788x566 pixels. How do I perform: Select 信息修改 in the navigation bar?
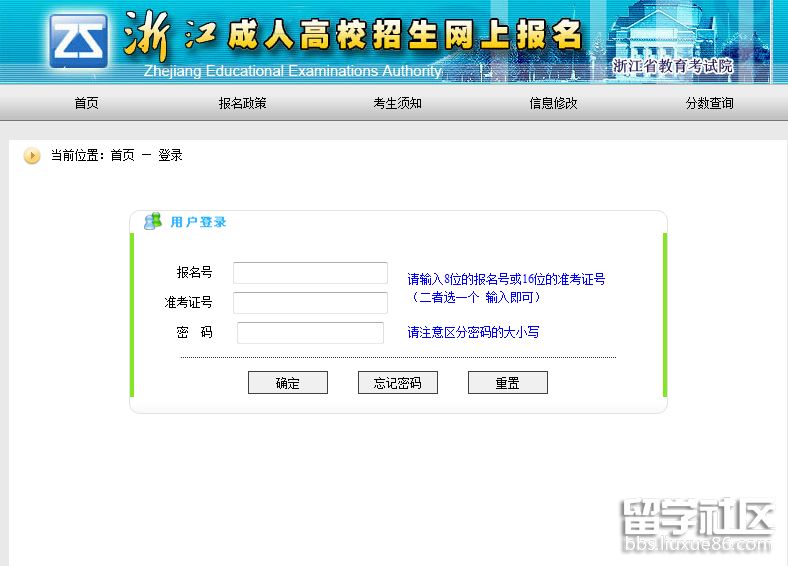[553, 103]
